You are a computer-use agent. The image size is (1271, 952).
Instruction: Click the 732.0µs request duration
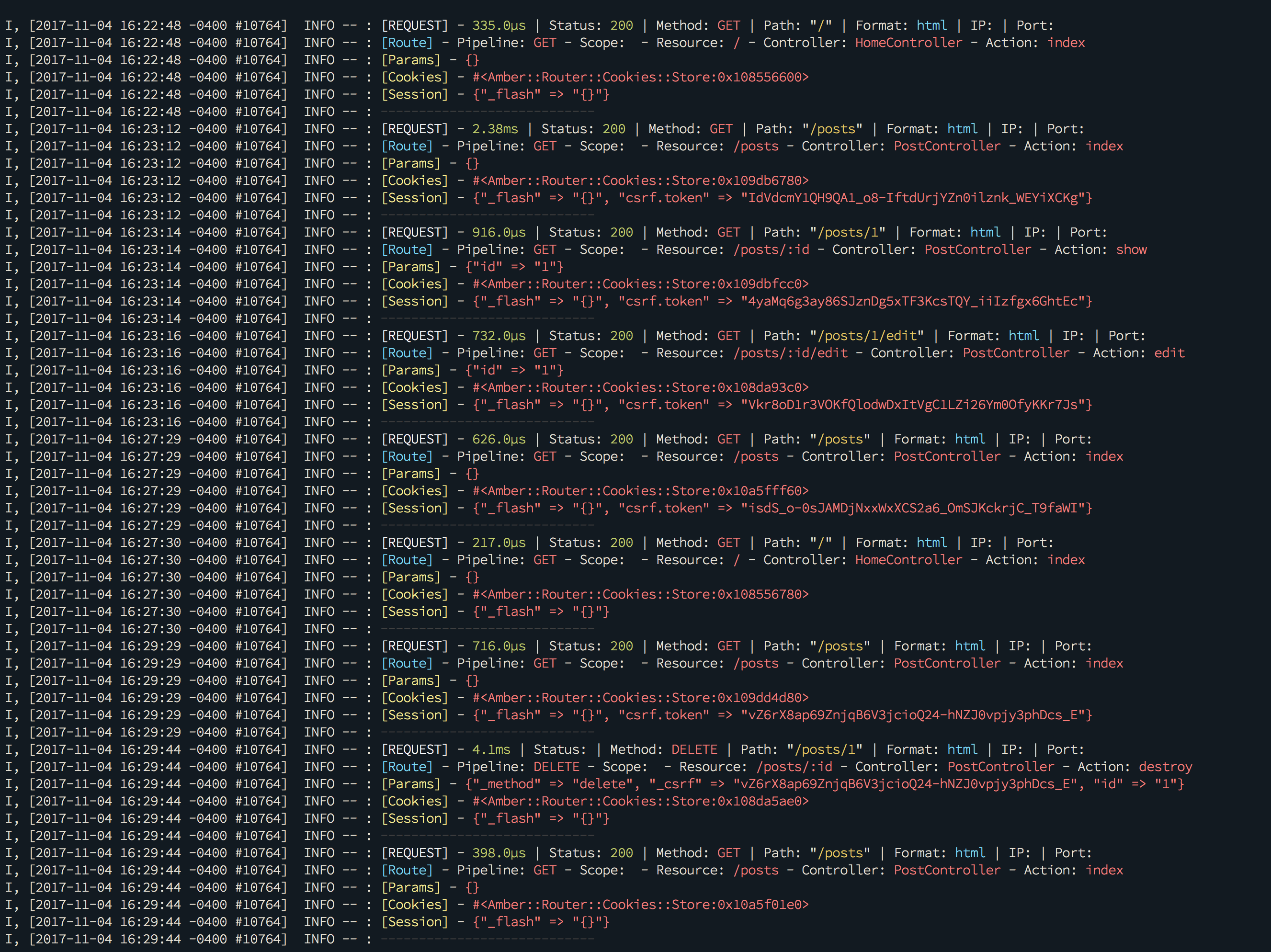coord(499,336)
